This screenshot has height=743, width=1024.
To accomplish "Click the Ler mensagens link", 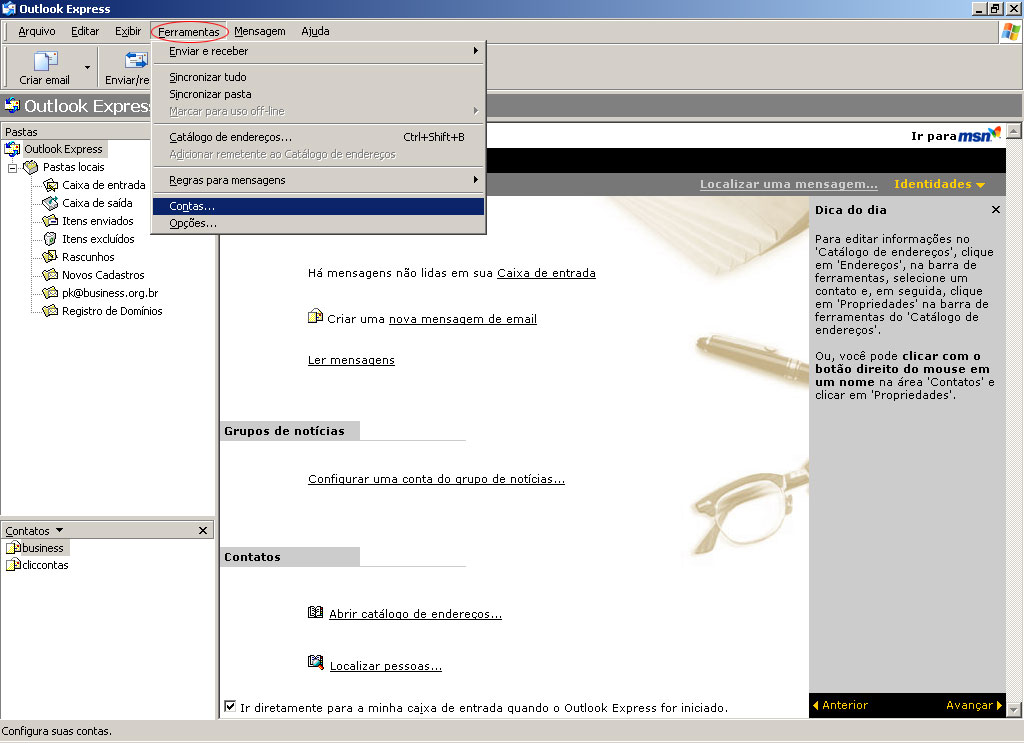I will 351,360.
